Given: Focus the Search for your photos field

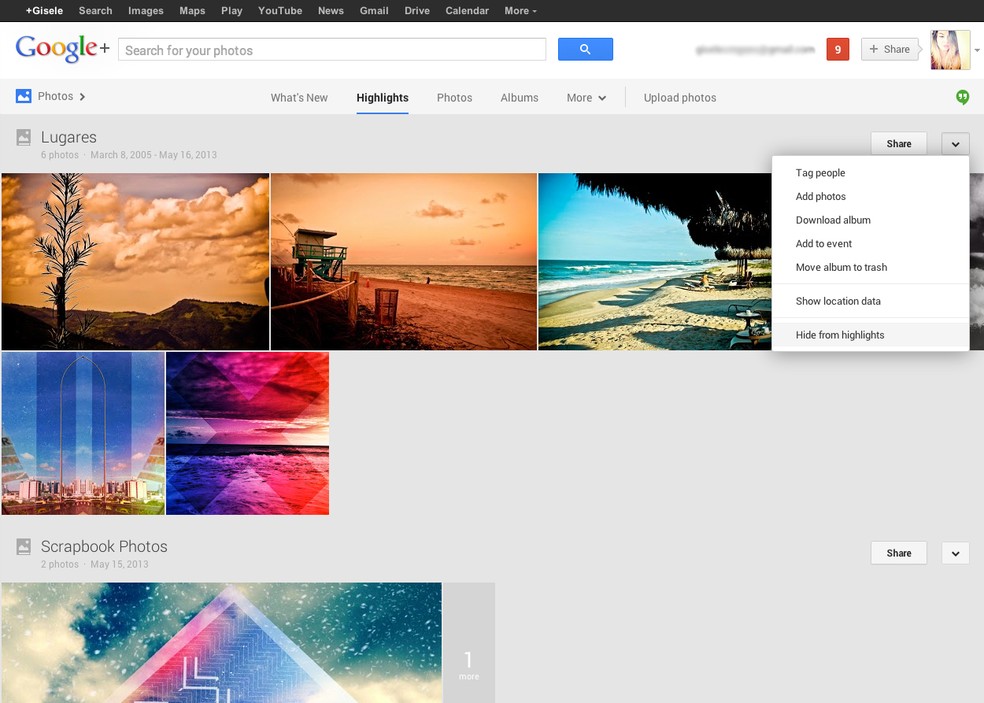Looking at the screenshot, I should click(332, 50).
